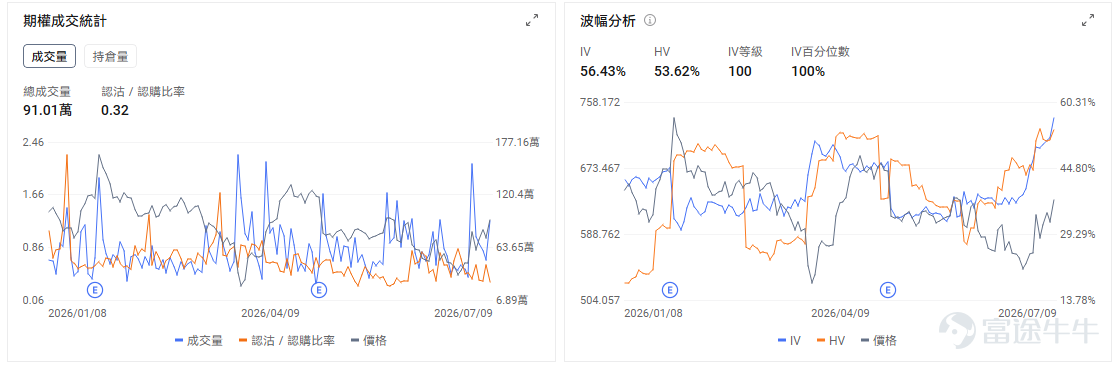The height and width of the screenshot is (367, 1119).
Task: Click the IV value 56.43%
Action: [x=603, y=71]
